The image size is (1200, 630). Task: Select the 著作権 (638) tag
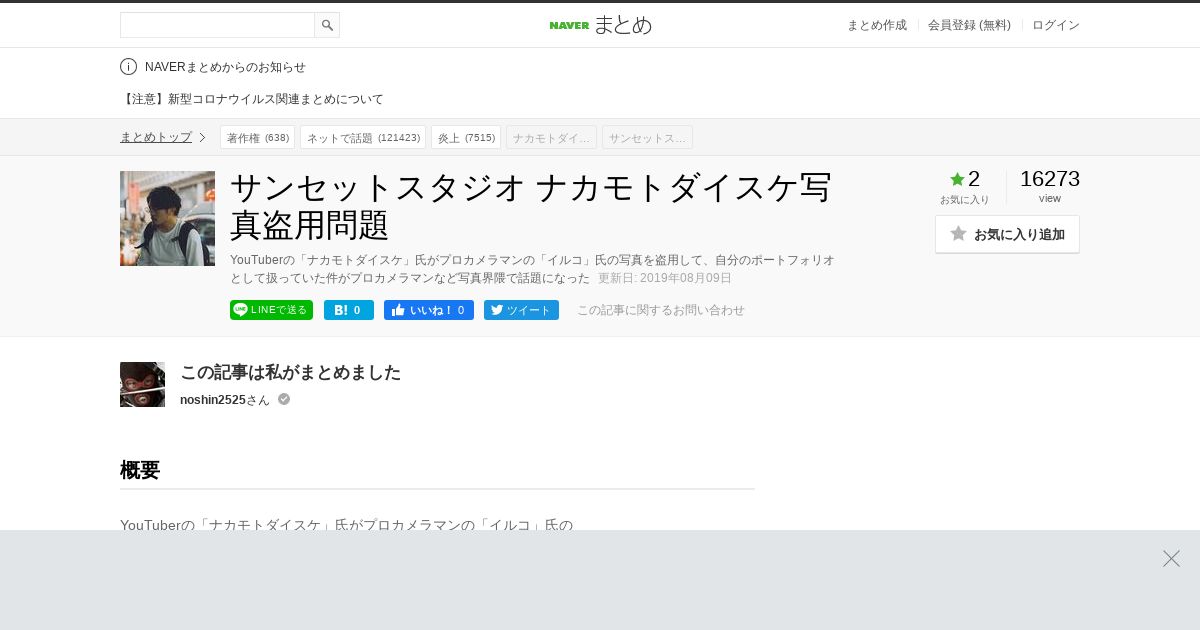click(x=257, y=137)
